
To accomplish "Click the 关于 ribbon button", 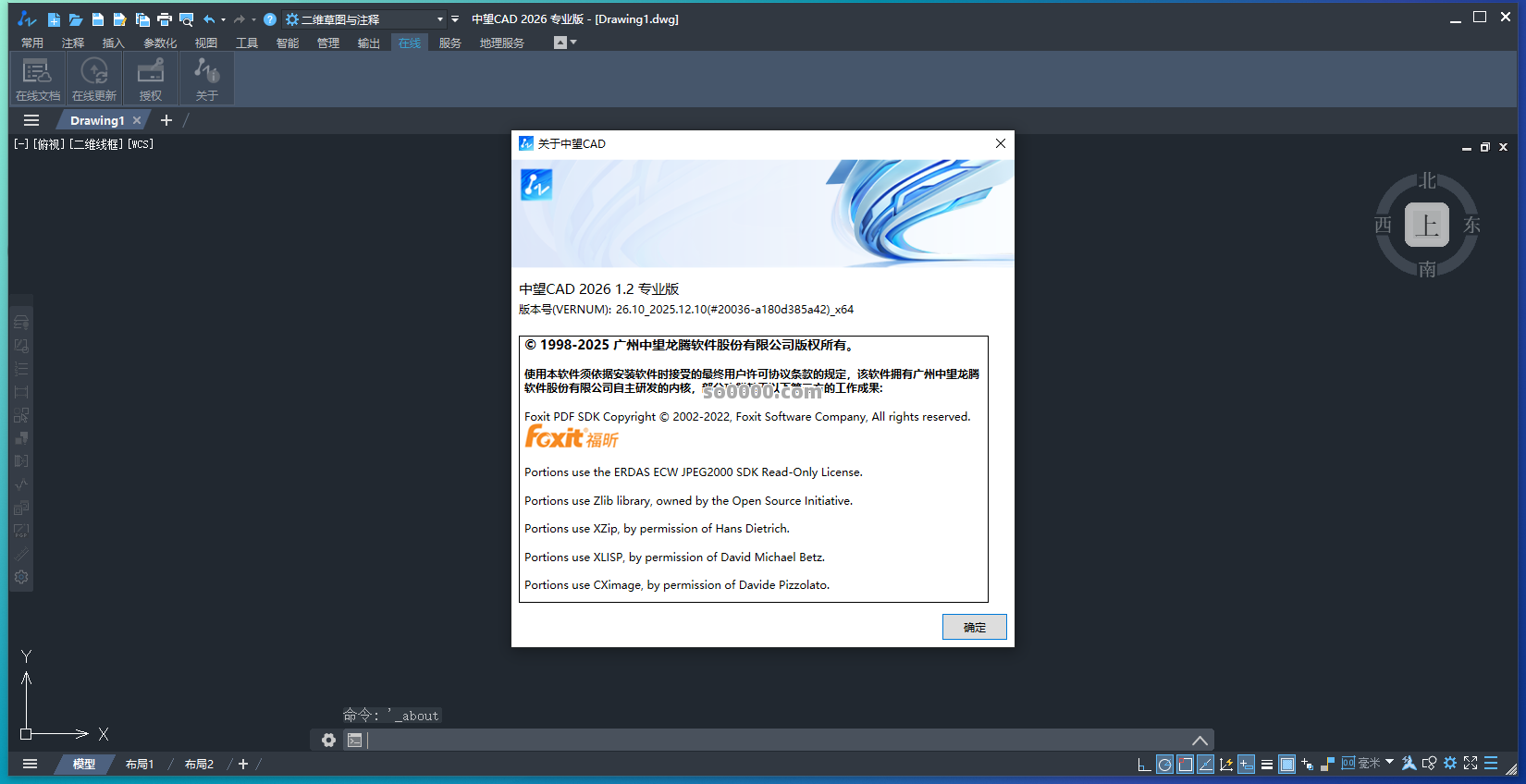I will (x=207, y=79).
